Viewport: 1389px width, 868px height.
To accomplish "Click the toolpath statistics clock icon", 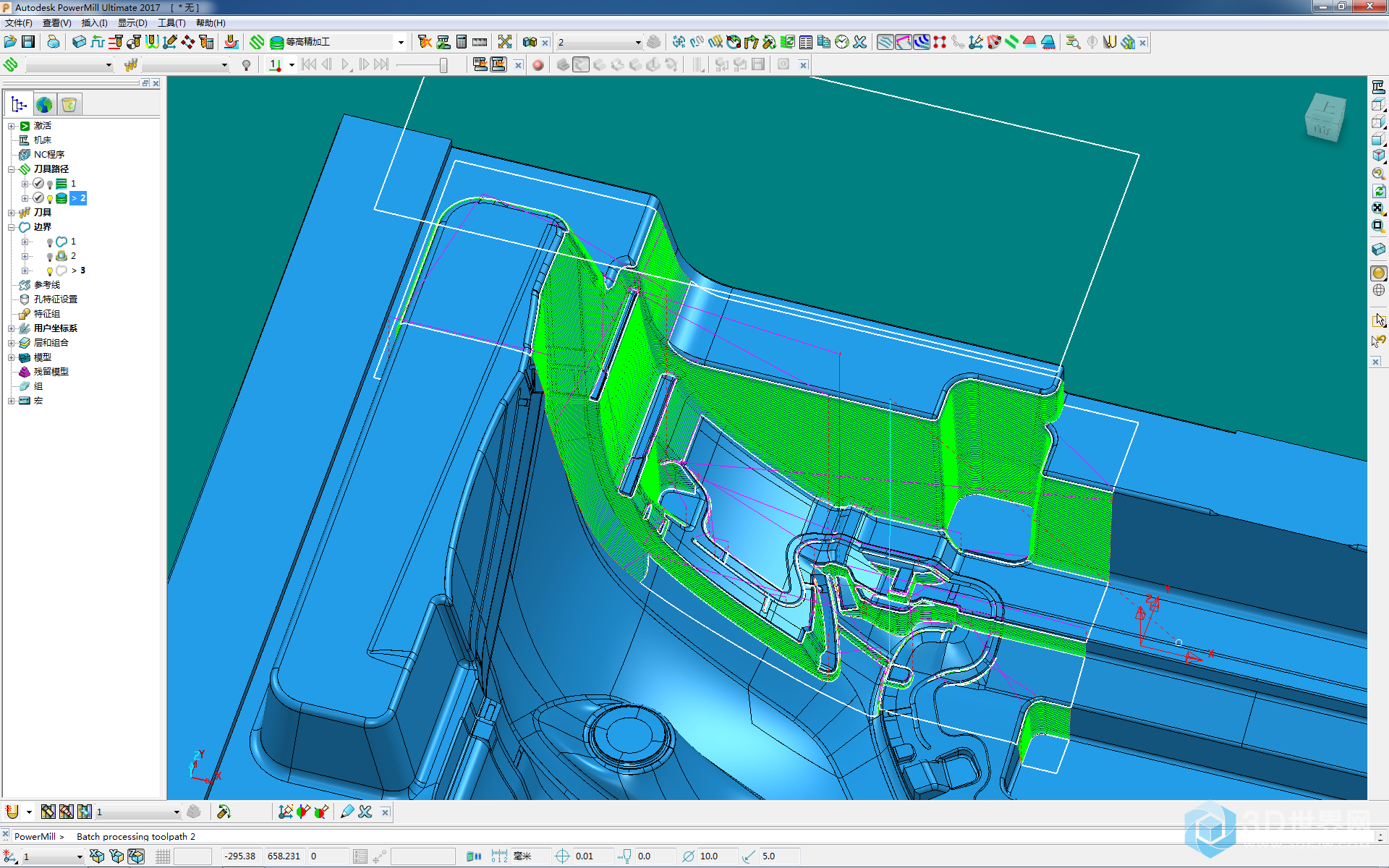I will pos(842,42).
